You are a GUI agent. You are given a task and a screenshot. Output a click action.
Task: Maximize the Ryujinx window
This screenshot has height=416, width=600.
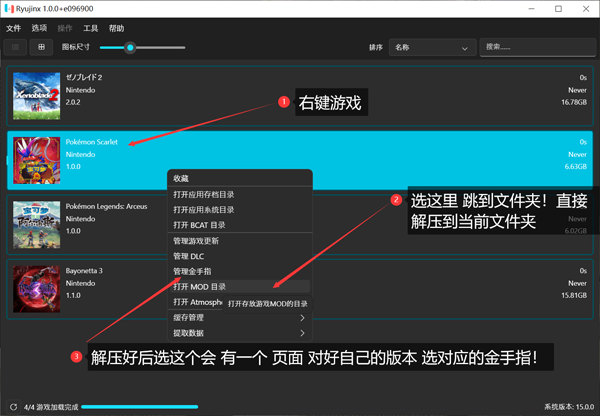(558, 8)
